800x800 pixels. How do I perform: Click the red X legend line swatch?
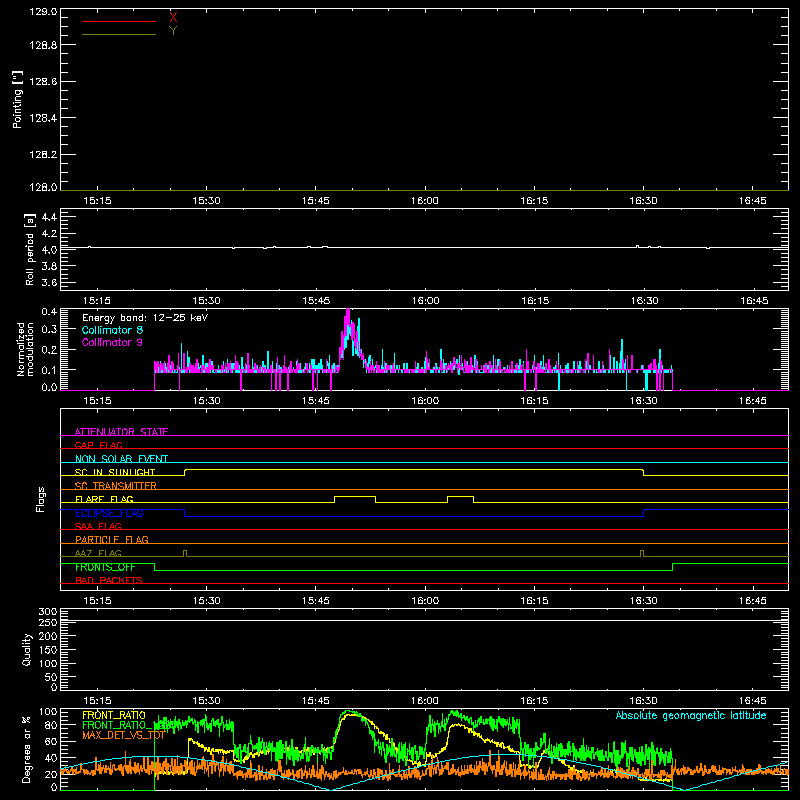tap(119, 21)
